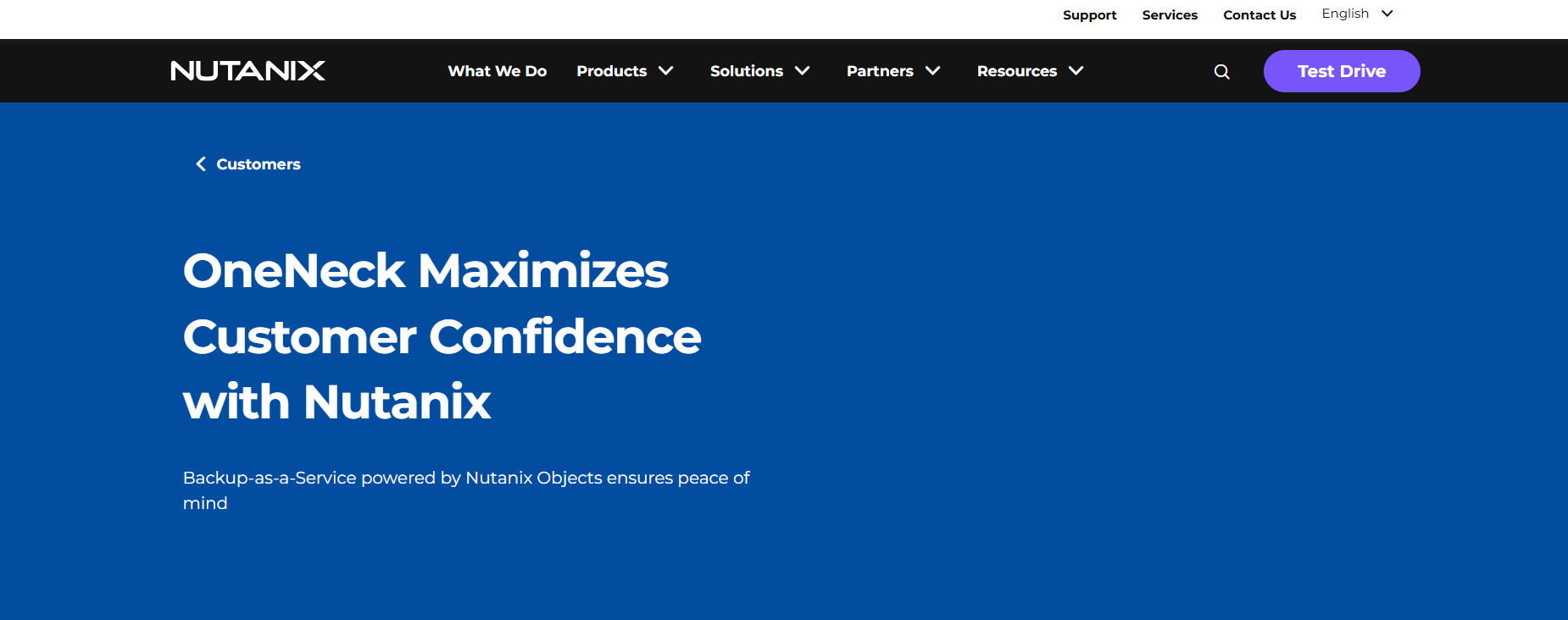Open the English language selector
This screenshot has height=620, width=1568.
point(1357,14)
